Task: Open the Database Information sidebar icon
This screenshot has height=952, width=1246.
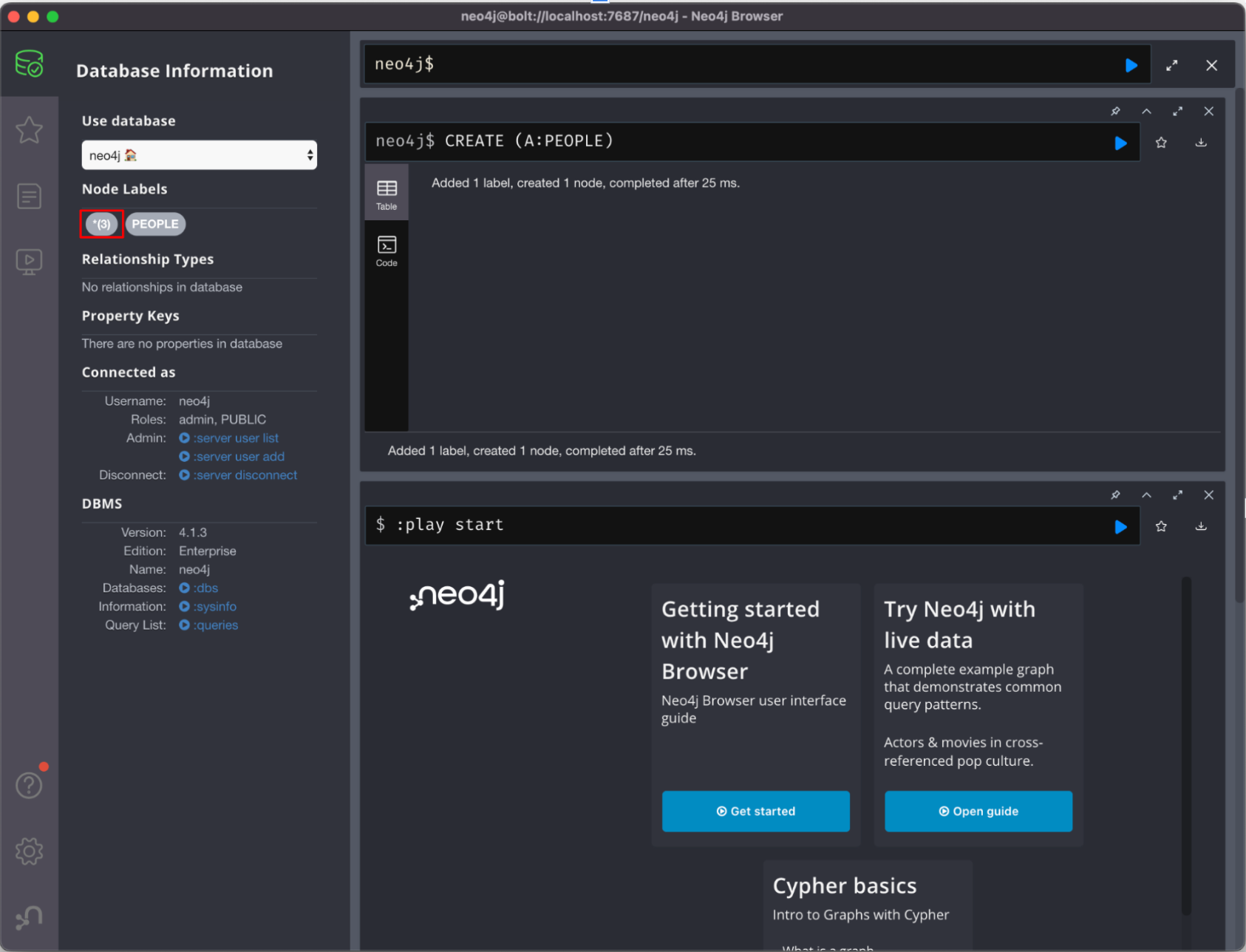Action: pos(29,64)
